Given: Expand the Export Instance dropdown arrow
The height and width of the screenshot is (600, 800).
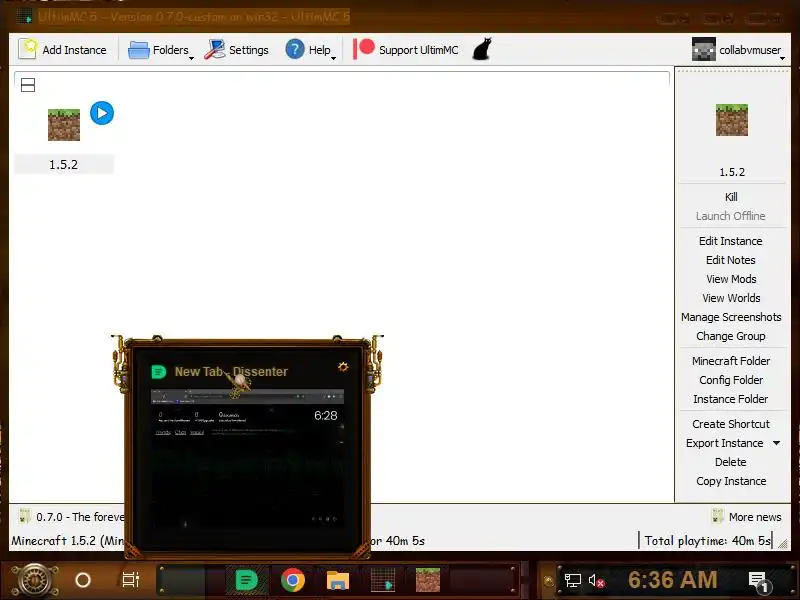Looking at the screenshot, I should (777, 443).
